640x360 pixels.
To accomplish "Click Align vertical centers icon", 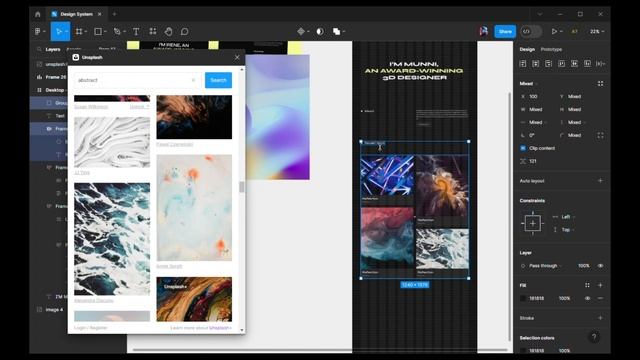I will tap(574, 64).
